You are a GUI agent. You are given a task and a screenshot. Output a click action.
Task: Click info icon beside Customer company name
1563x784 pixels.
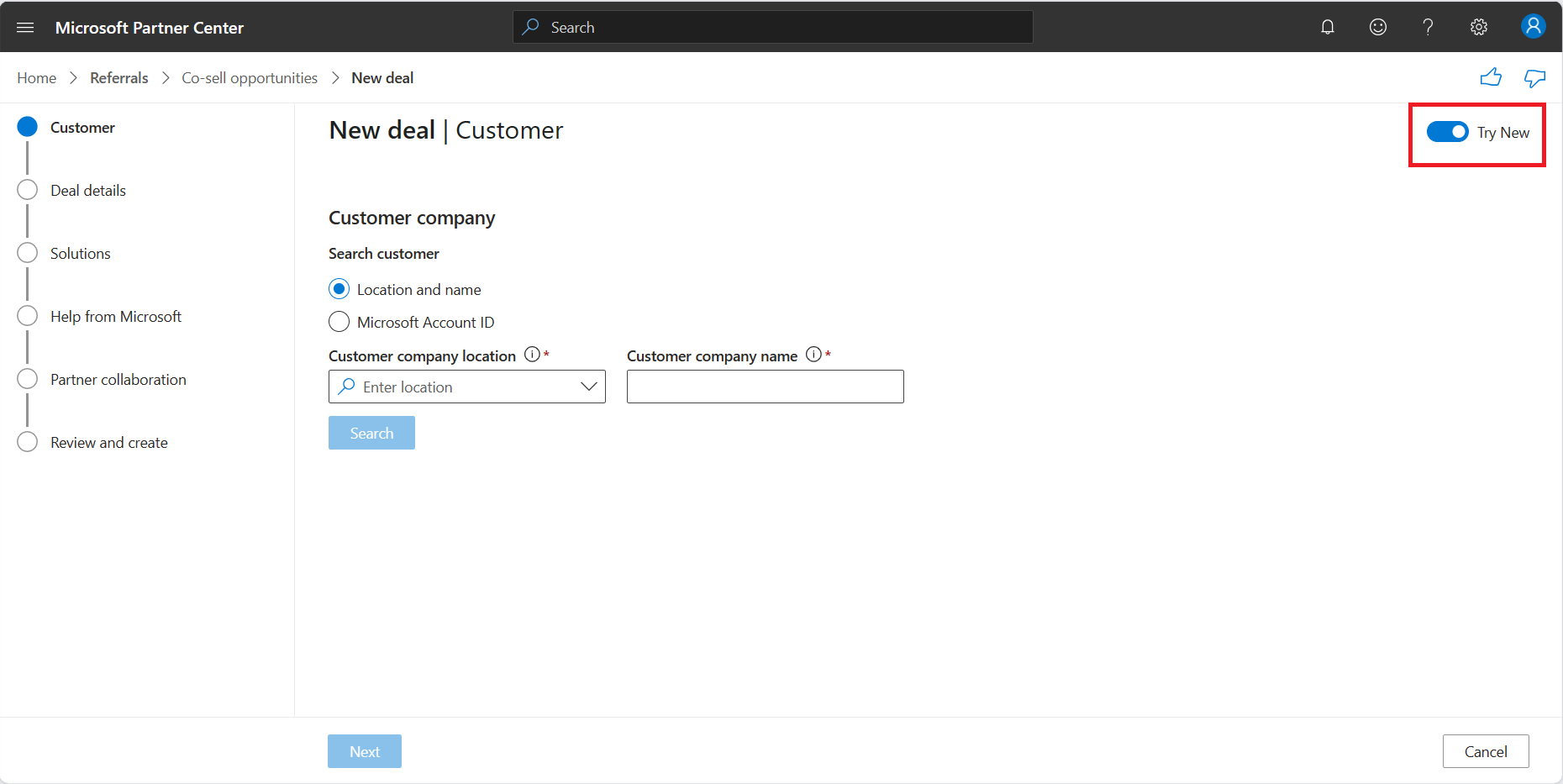813,354
